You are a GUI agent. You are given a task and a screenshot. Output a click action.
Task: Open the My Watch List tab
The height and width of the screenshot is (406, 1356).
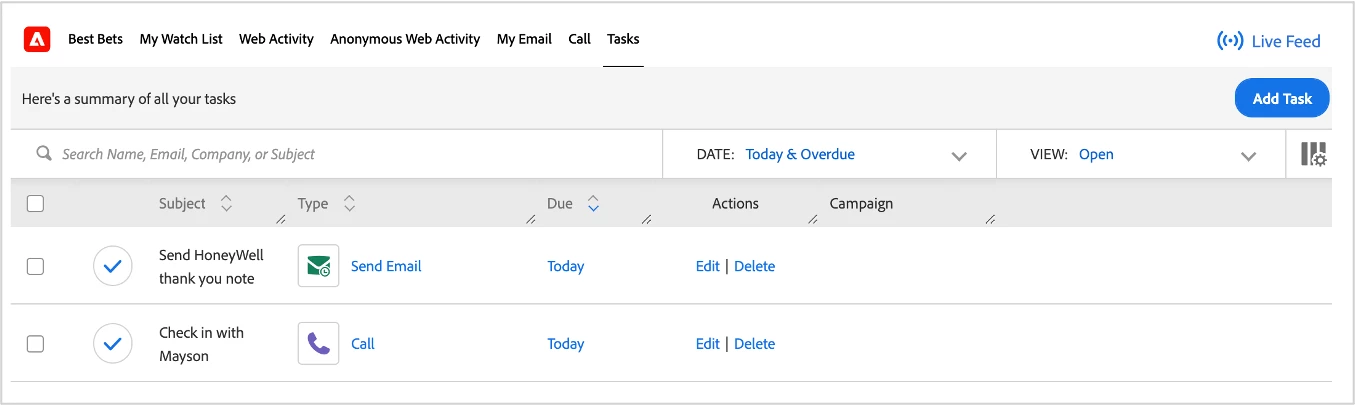tap(181, 39)
